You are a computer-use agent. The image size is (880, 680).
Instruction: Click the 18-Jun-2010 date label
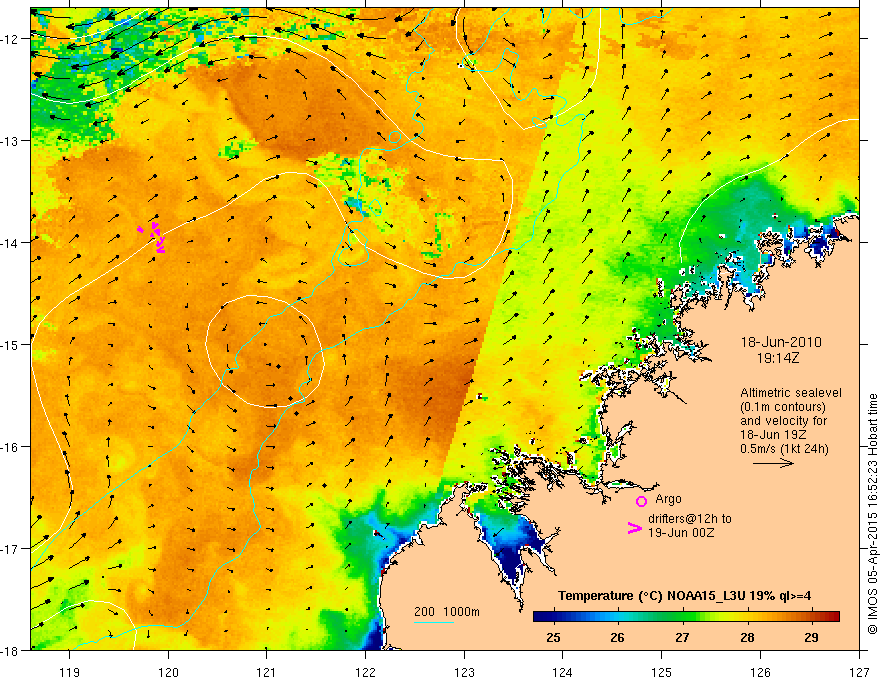(781, 342)
